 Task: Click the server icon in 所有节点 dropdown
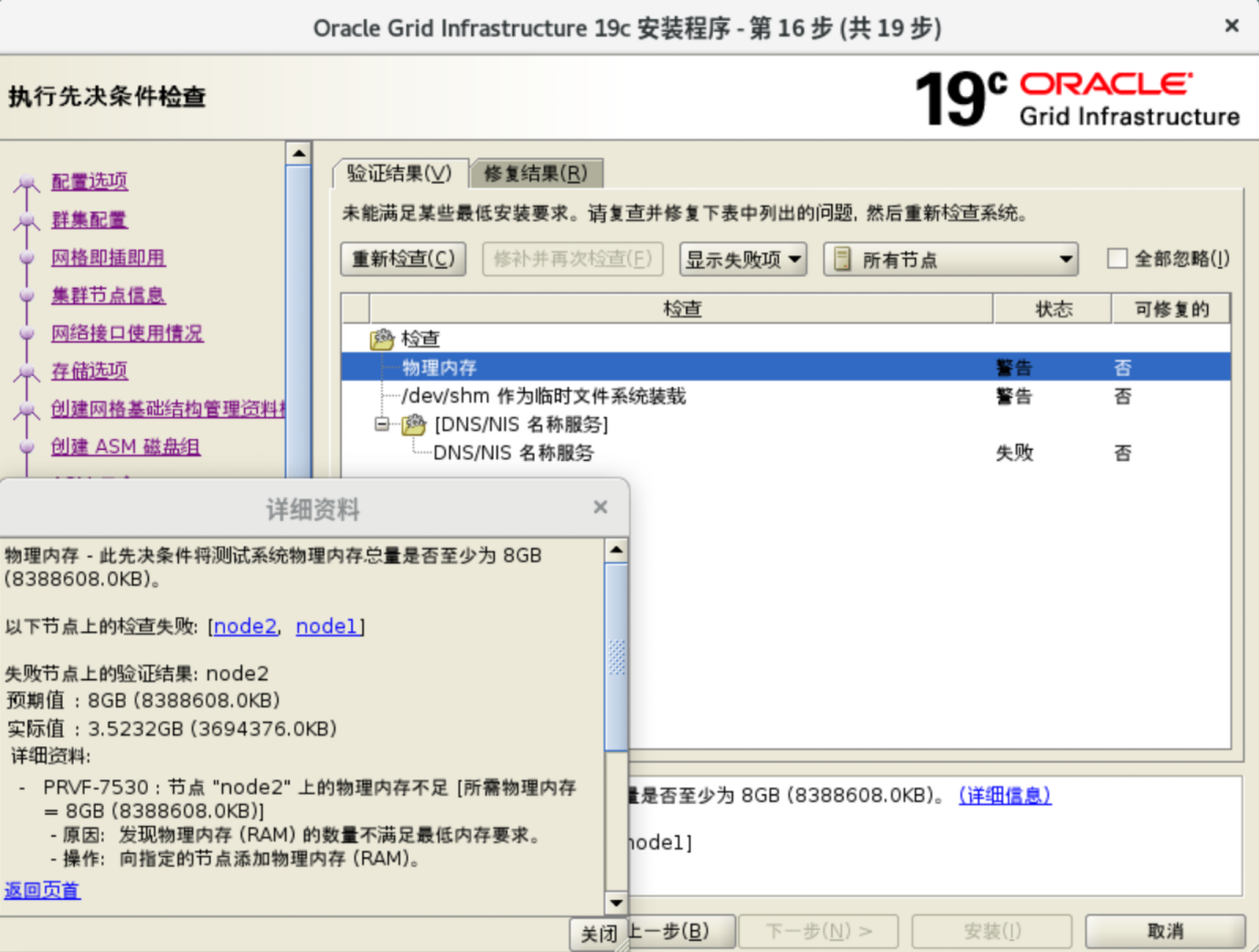[x=843, y=260]
